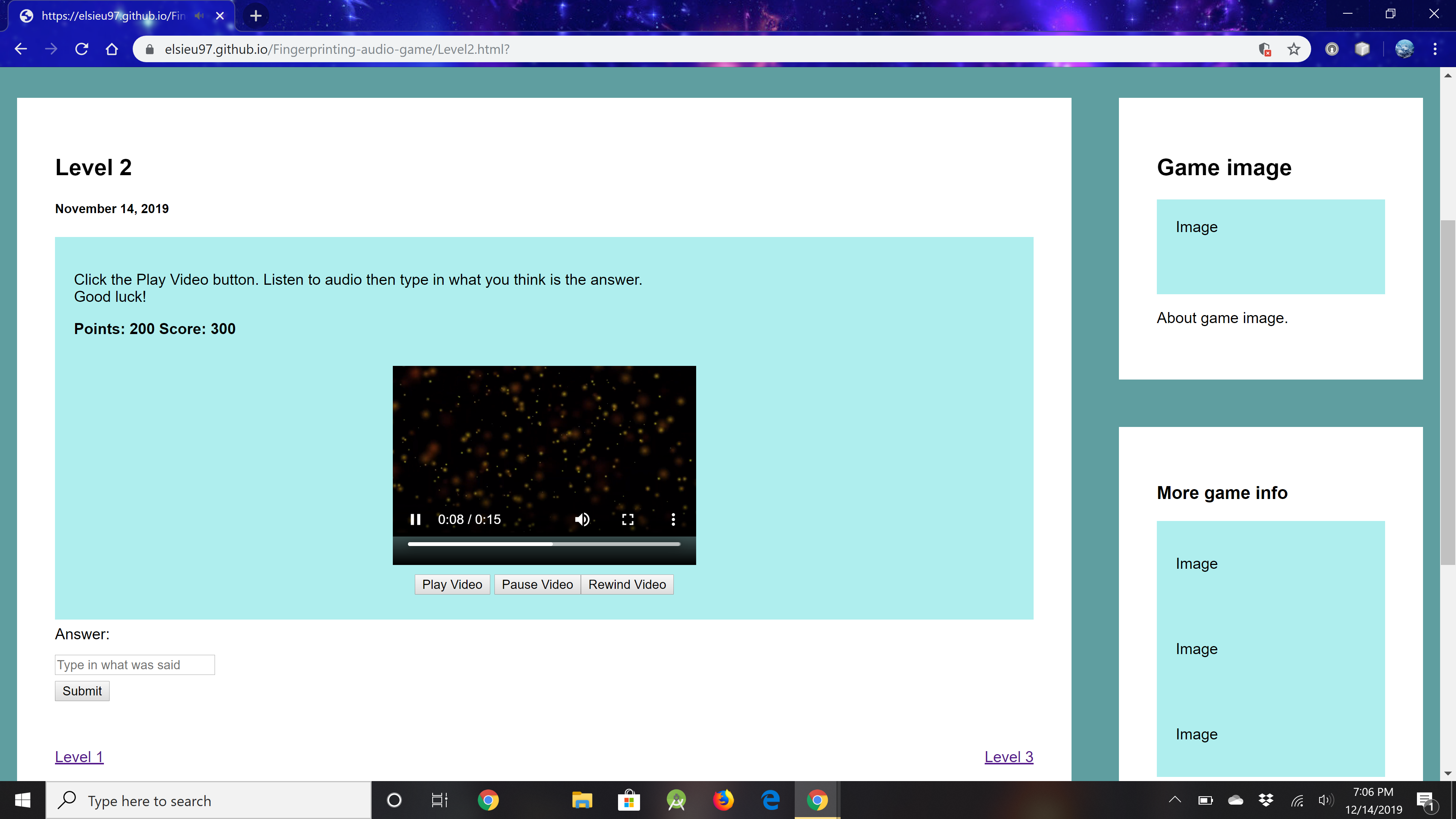Open Chrome's three-dot menu
Viewport: 1456px width, 819px height.
click(x=1434, y=49)
